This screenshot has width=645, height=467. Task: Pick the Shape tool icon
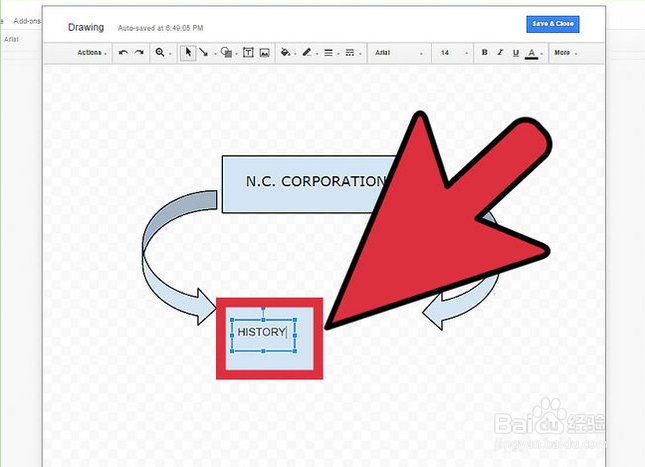point(225,53)
